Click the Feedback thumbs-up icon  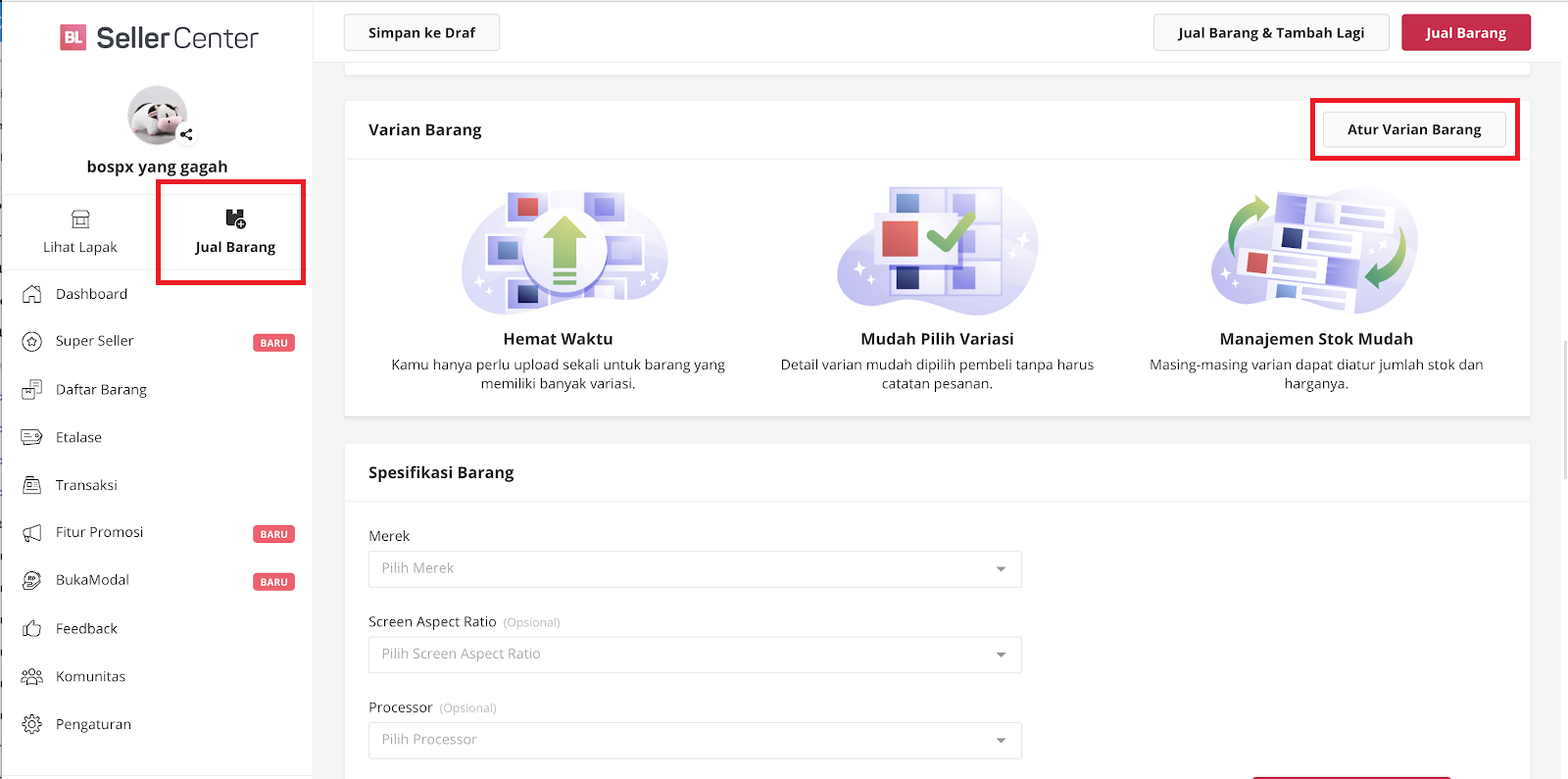tap(32, 628)
